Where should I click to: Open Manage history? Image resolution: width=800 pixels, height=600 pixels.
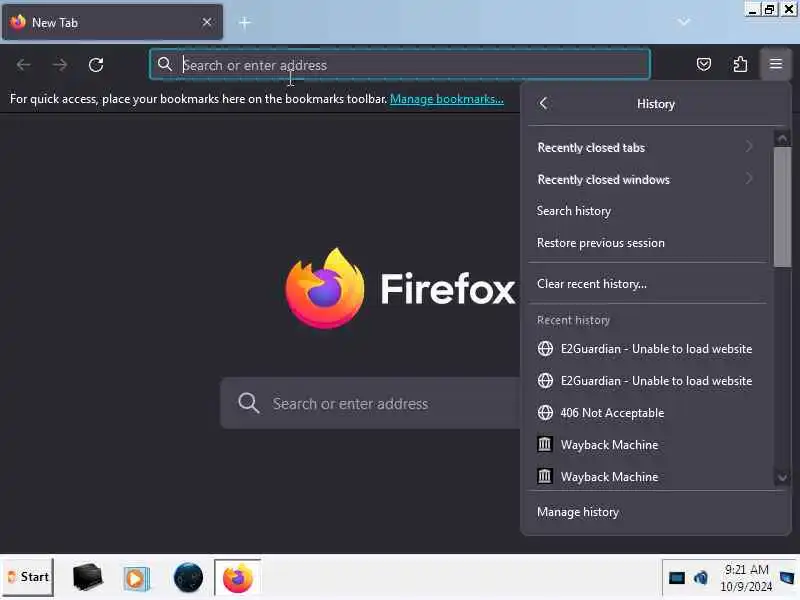(x=656, y=512)
